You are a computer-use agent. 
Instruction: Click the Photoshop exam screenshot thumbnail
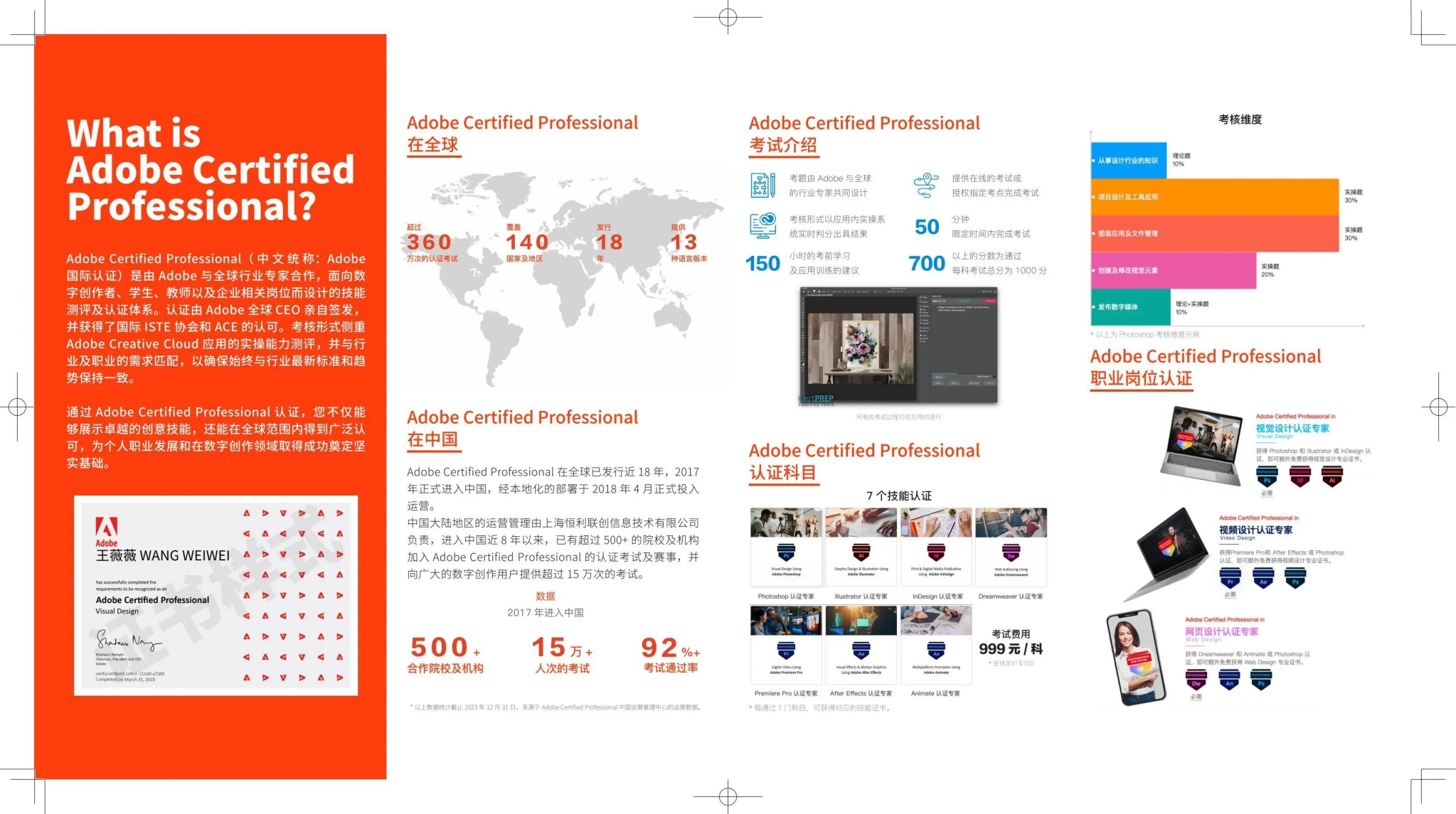click(899, 346)
